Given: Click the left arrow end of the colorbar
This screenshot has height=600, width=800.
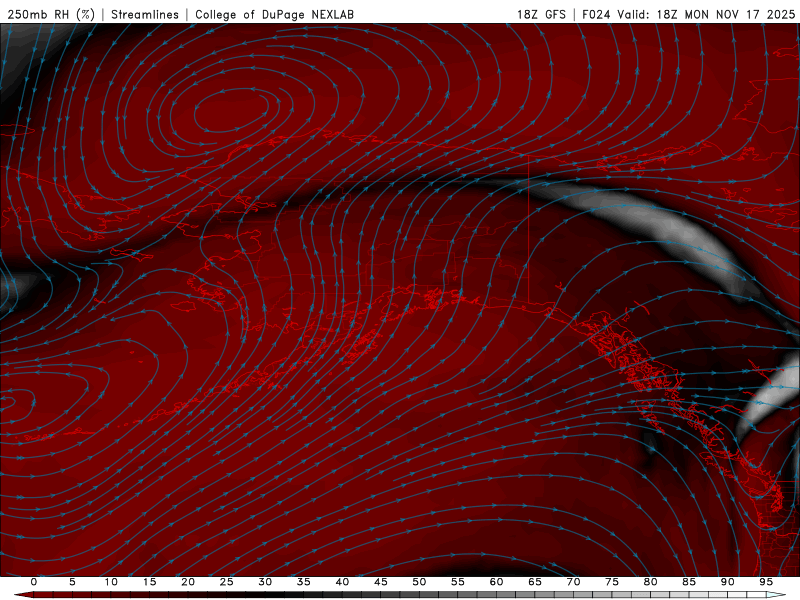Looking at the screenshot, I should click(23, 595).
